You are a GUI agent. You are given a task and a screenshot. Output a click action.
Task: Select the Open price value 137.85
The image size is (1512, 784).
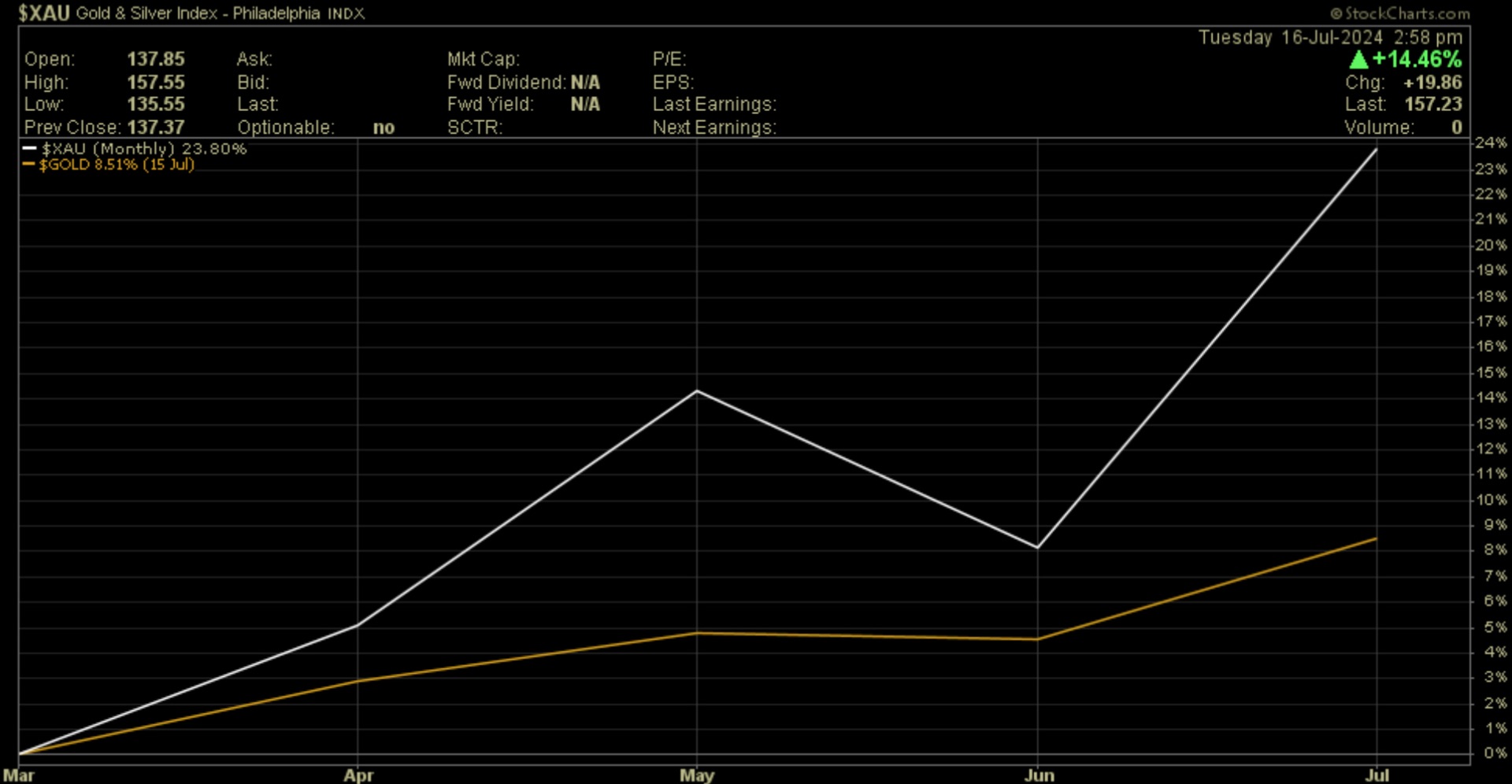(x=156, y=60)
